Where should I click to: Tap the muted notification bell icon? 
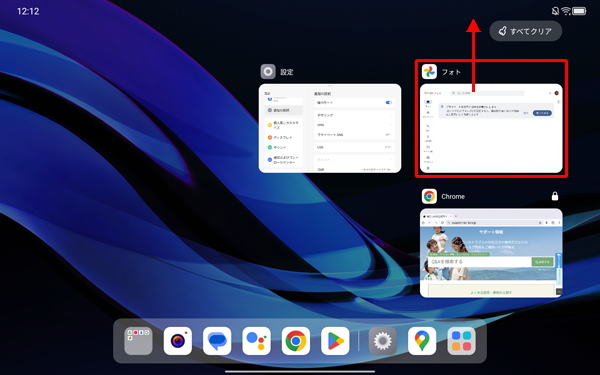tap(555, 11)
